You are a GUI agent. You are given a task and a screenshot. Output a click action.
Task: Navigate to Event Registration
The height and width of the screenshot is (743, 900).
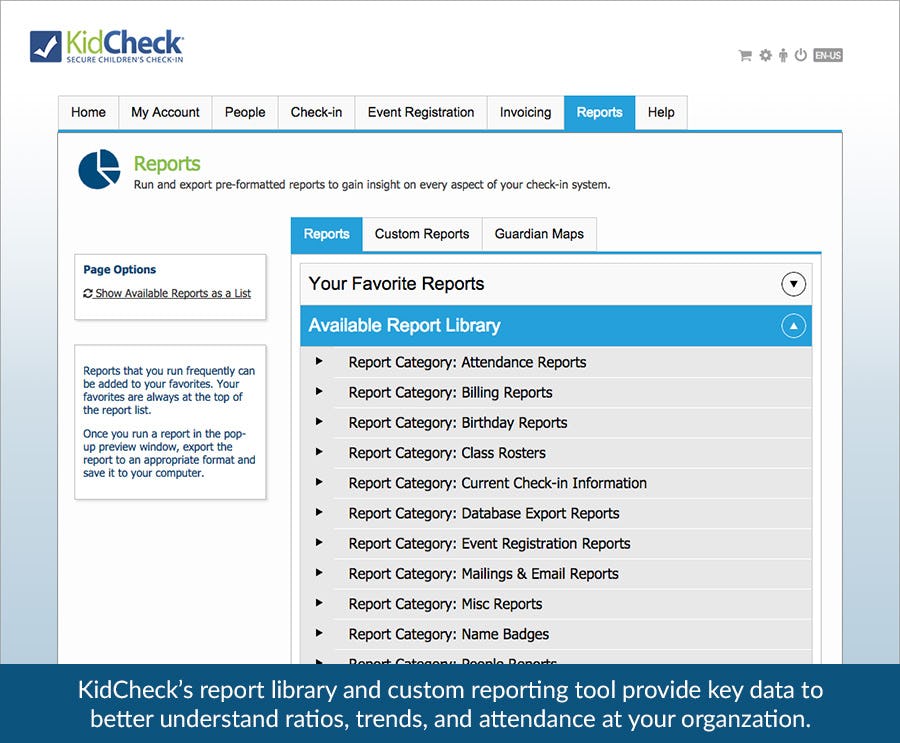(420, 112)
